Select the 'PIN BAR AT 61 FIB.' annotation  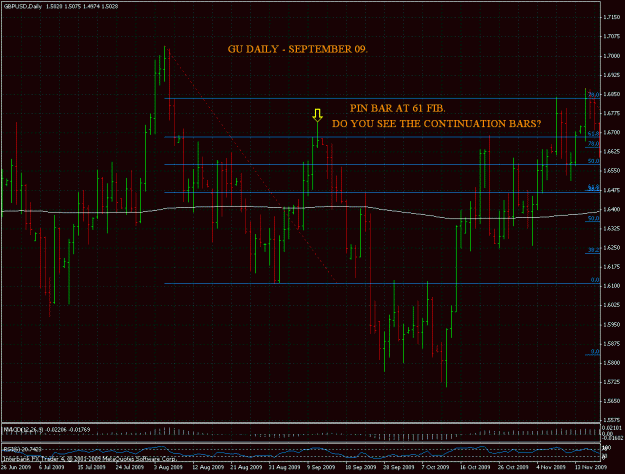398,108
